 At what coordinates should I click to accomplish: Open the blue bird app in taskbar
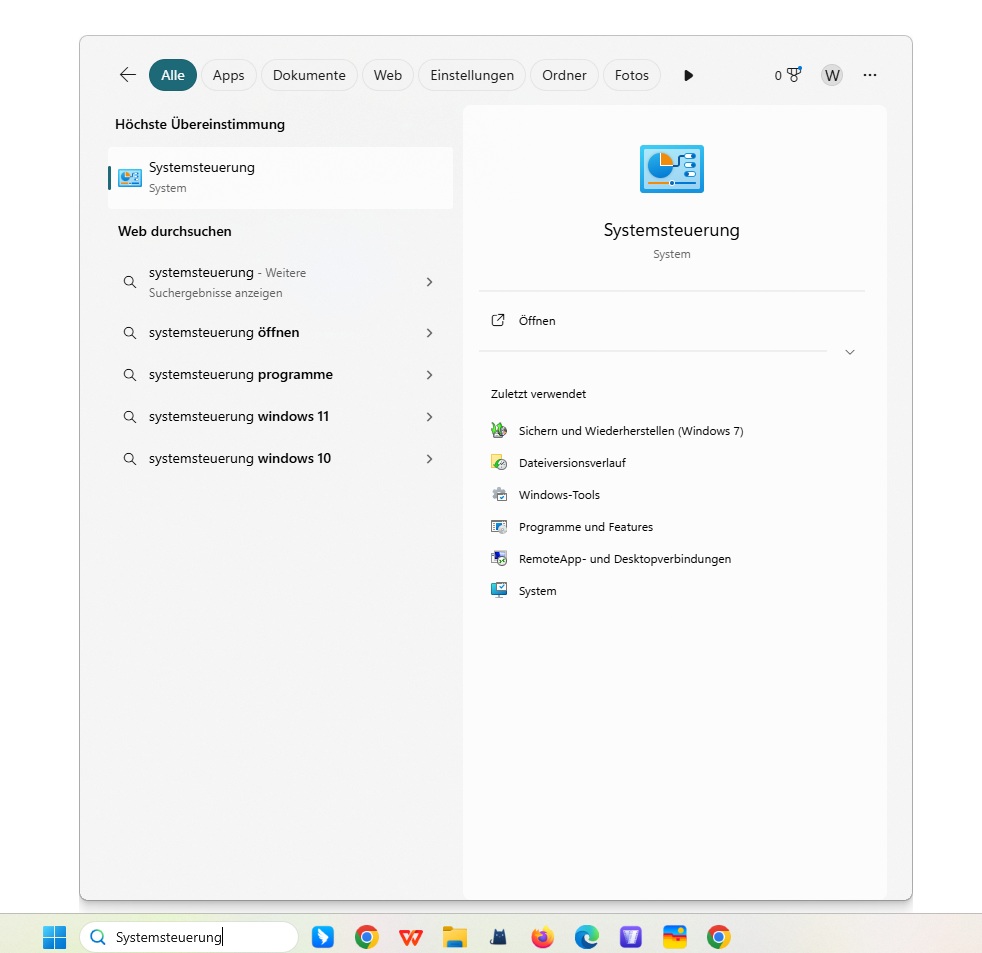click(323, 937)
